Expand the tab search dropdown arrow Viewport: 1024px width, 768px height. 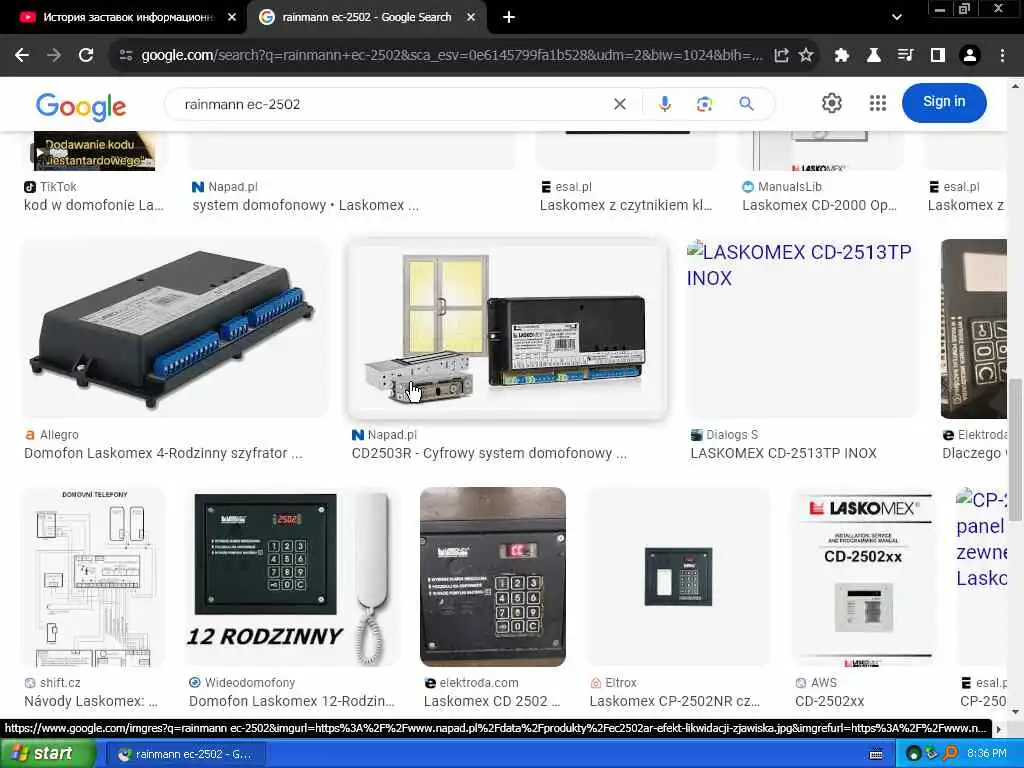tap(897, 18)
